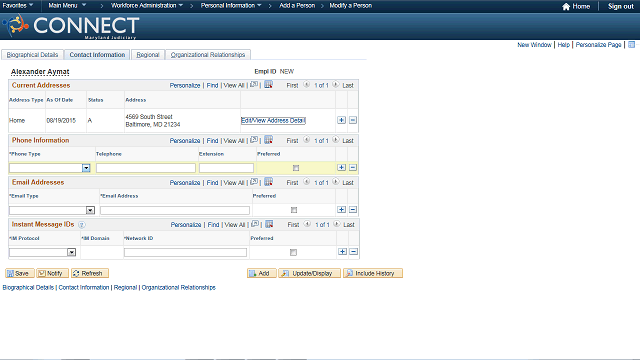Click View All in Phone Information header
Viewport: 640px width, 360px height.
234,140
